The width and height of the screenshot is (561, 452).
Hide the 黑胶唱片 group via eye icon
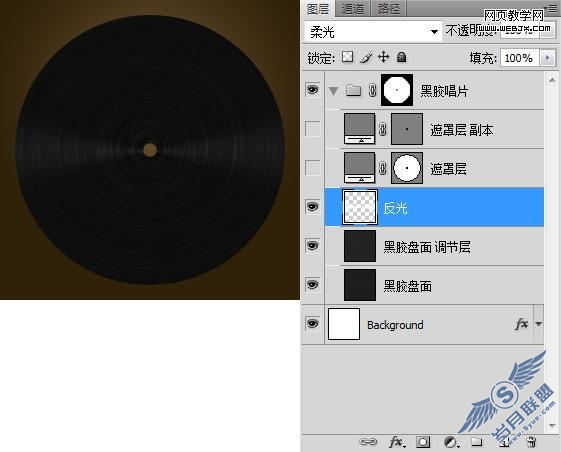click(312, 89)
